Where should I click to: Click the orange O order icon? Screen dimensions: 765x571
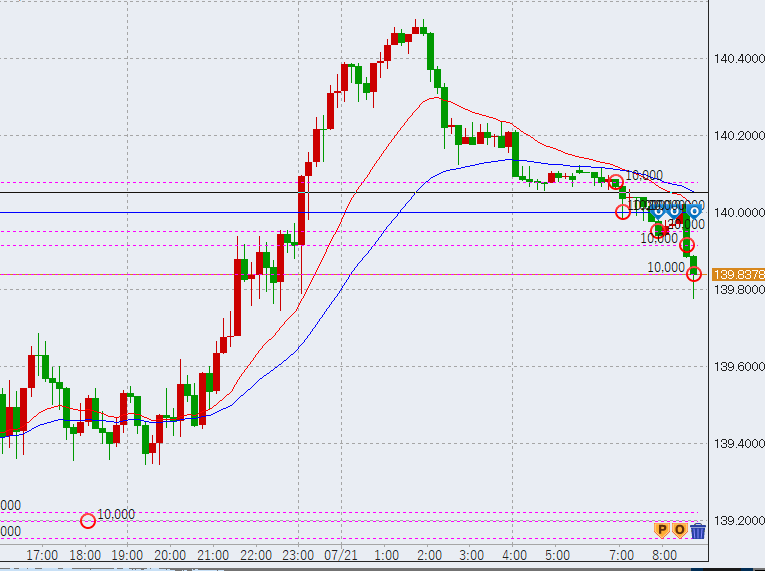[679, 530]
